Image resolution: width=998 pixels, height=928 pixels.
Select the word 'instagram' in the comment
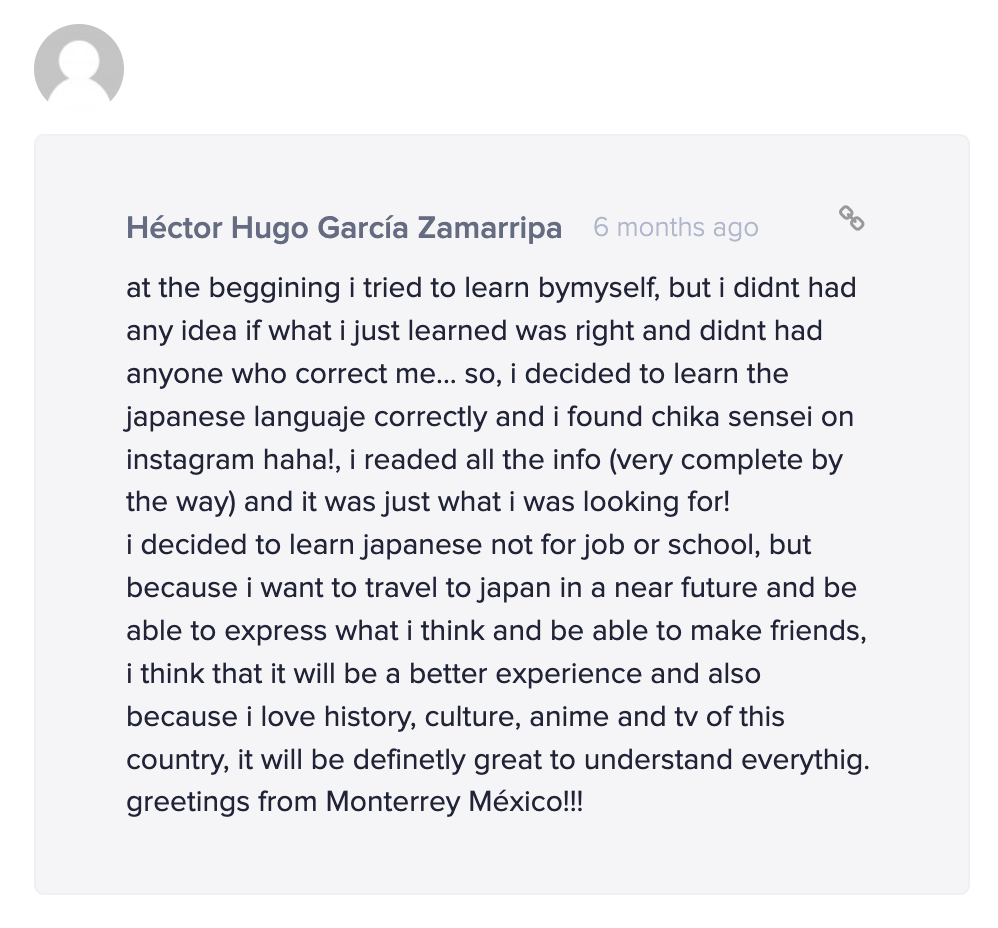click(190, 460)
